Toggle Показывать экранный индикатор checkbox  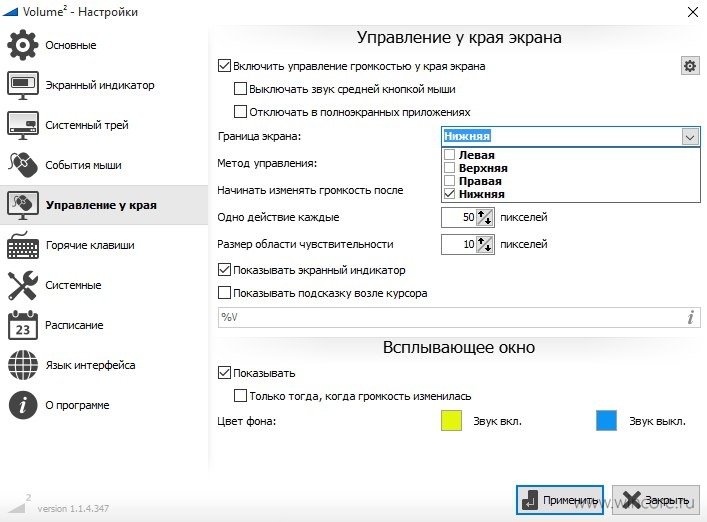click(224, 270)
